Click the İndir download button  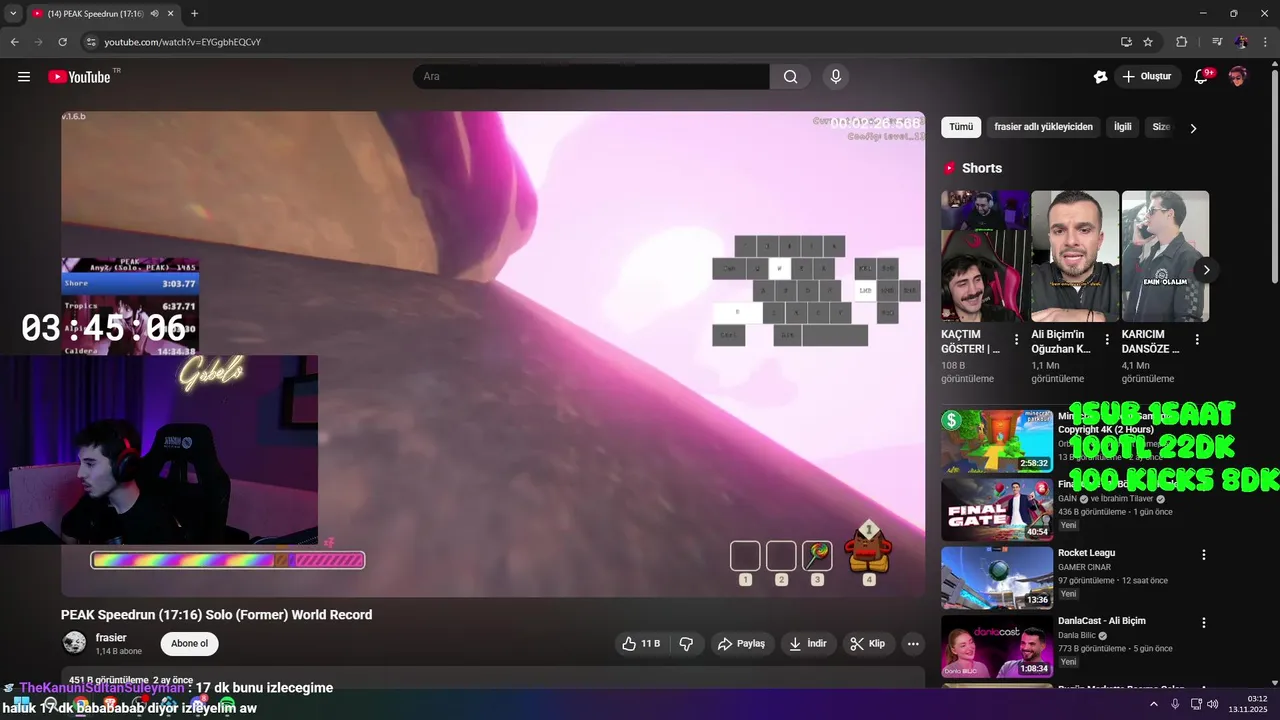808,644
